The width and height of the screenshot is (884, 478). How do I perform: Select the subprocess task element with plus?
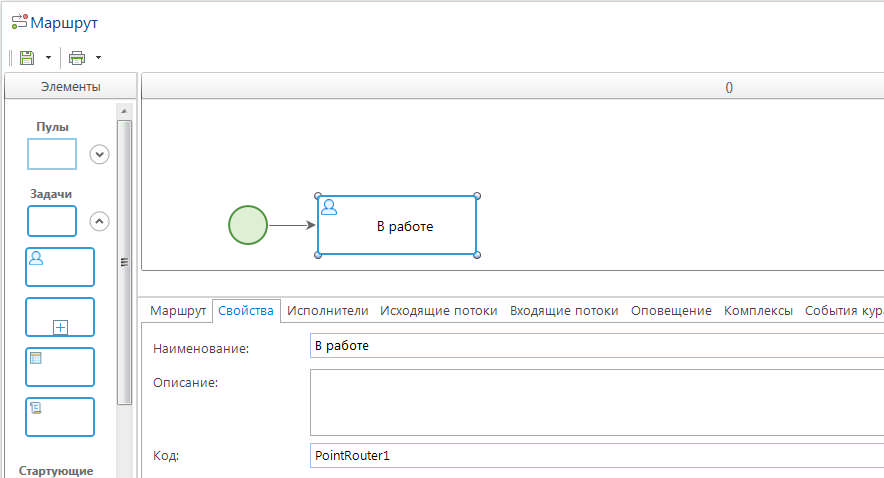click(60, 317)
